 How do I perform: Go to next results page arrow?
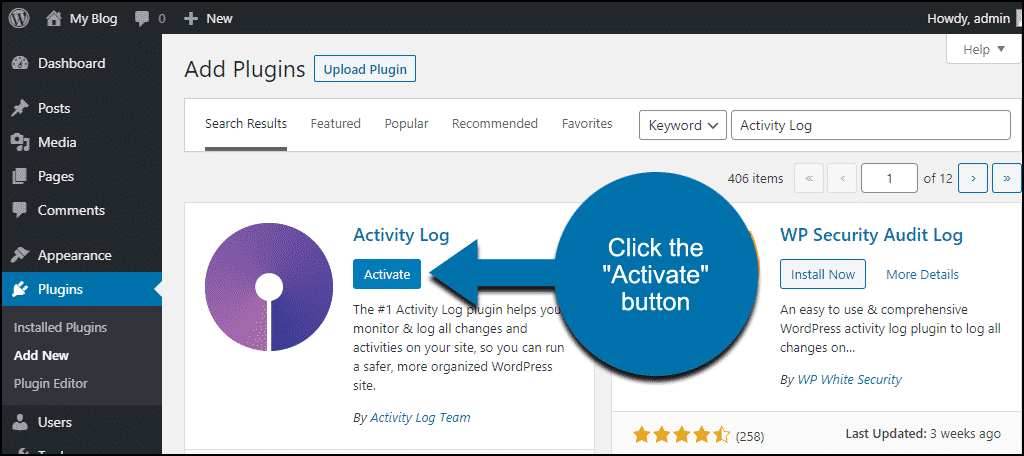pyautogui.click(x=973, y=178)
